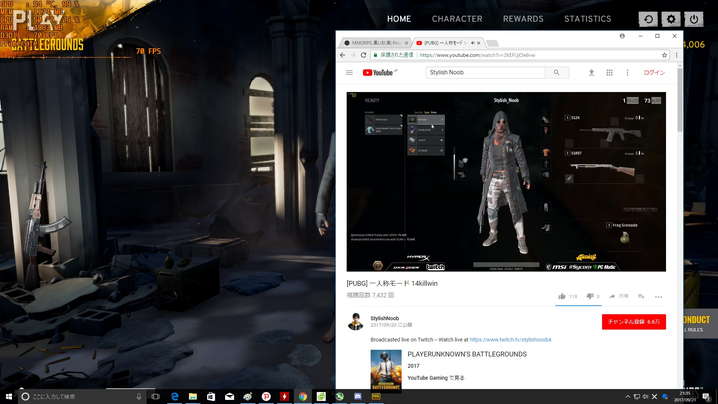Click the add-to-playlist icon under video
718x404 pixels.
pos(641,296)
